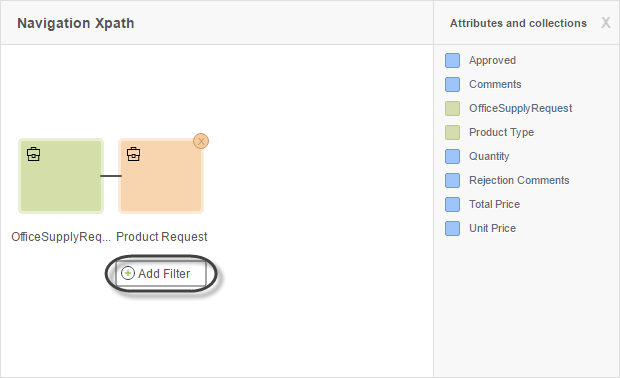Image resolution: width=620 pixels, height=378 pixels.
Task: Select the Quantity attribute blue square
Action: (x=452, y=156)
